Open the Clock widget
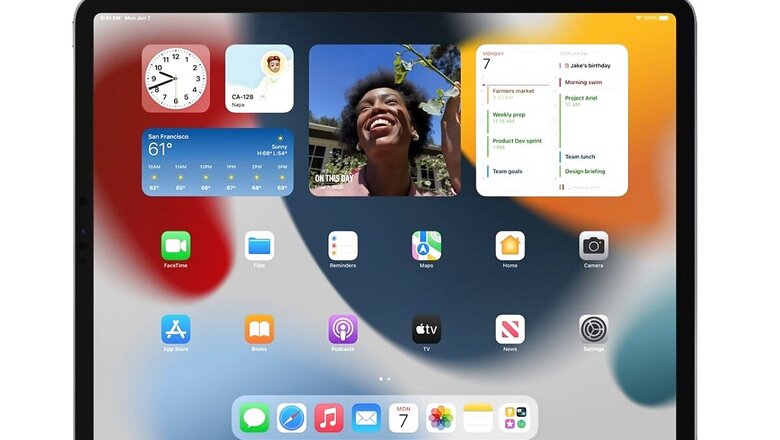 [x=176, y=79]
